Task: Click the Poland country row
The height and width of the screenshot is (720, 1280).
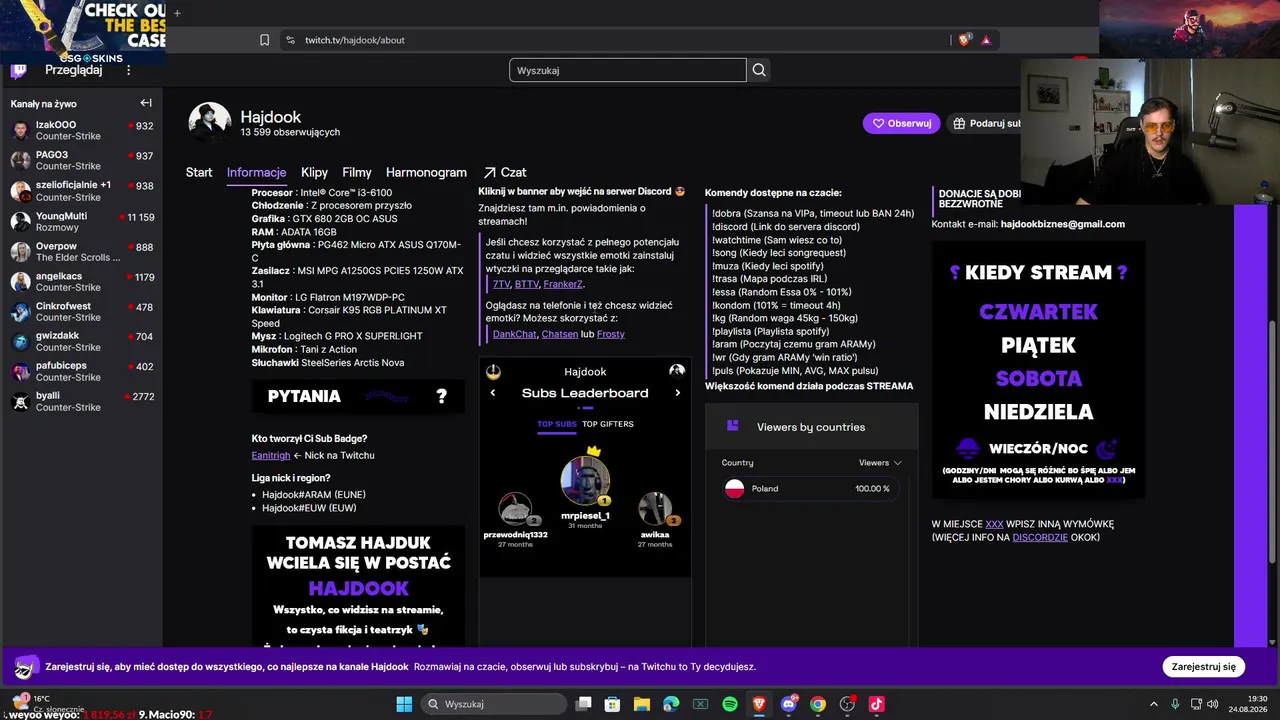Action: [x=811, y=489]
